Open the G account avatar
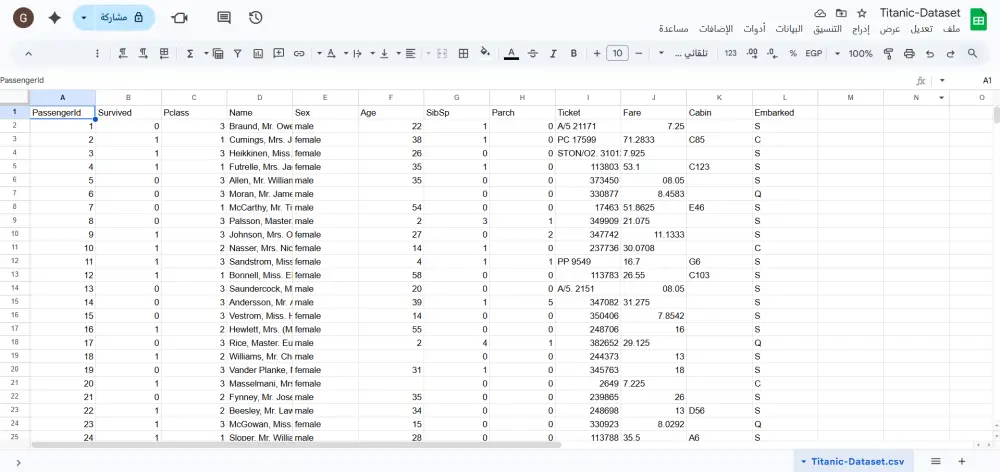 point(24,18)
